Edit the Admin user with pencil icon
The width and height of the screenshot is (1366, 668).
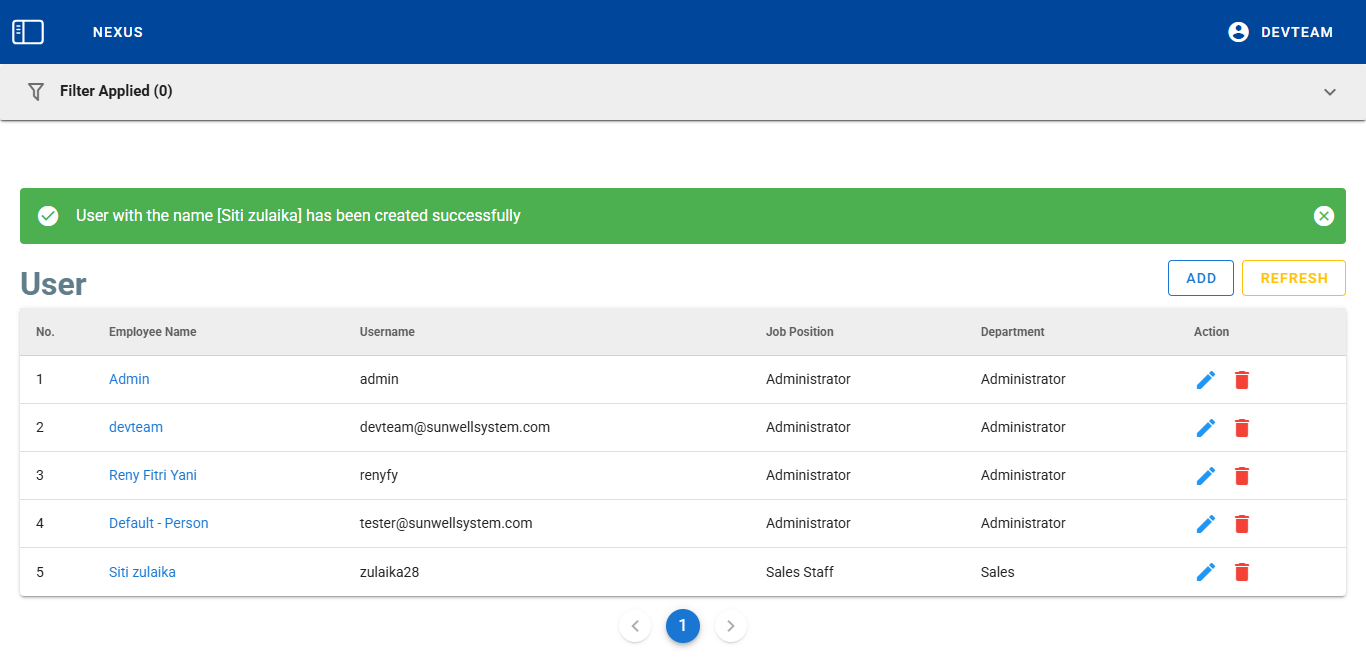click(1206, 380)
